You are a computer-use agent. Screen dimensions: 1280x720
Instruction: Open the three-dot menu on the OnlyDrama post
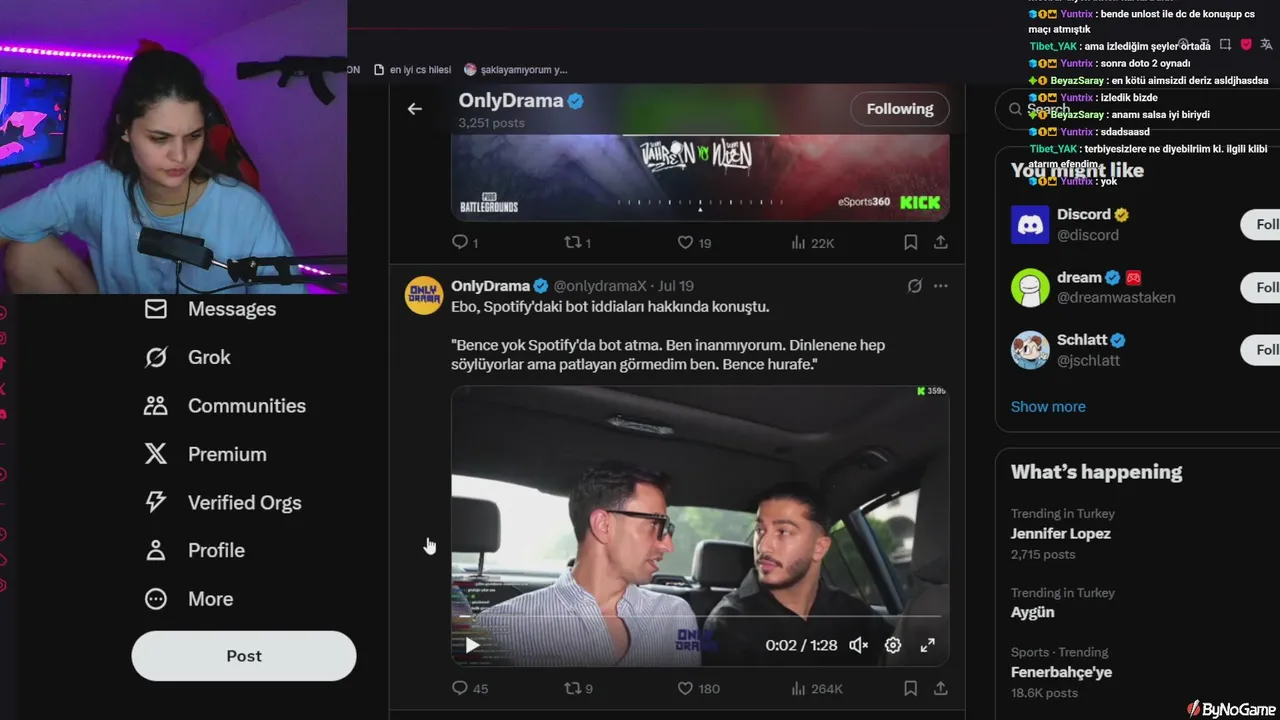tap(940, 286)
